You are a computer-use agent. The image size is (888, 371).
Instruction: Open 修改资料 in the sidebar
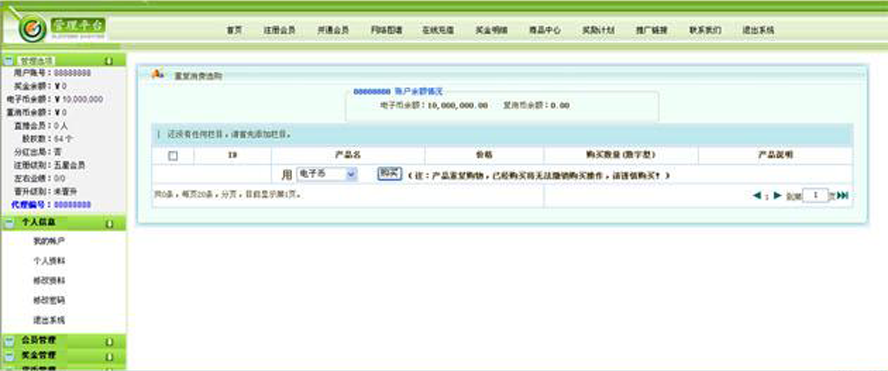click(49, 280)
